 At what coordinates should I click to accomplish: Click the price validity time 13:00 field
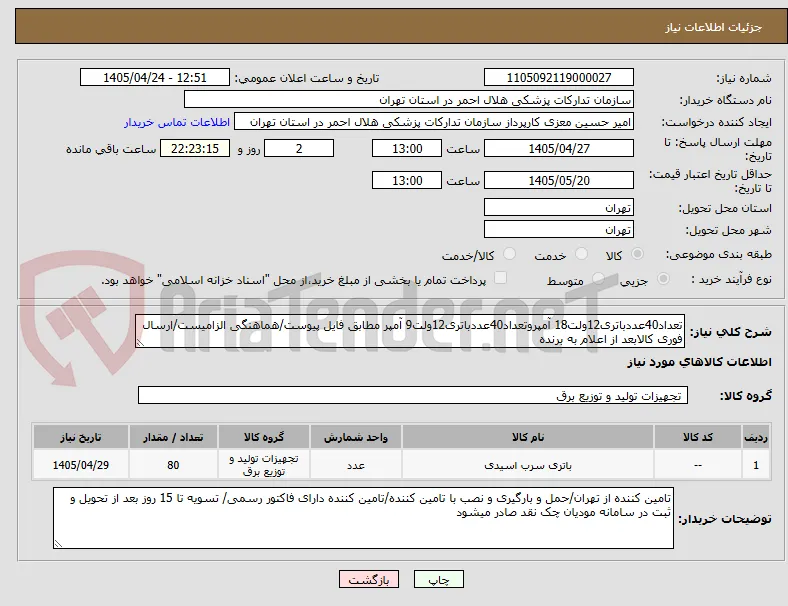(407, 180)
